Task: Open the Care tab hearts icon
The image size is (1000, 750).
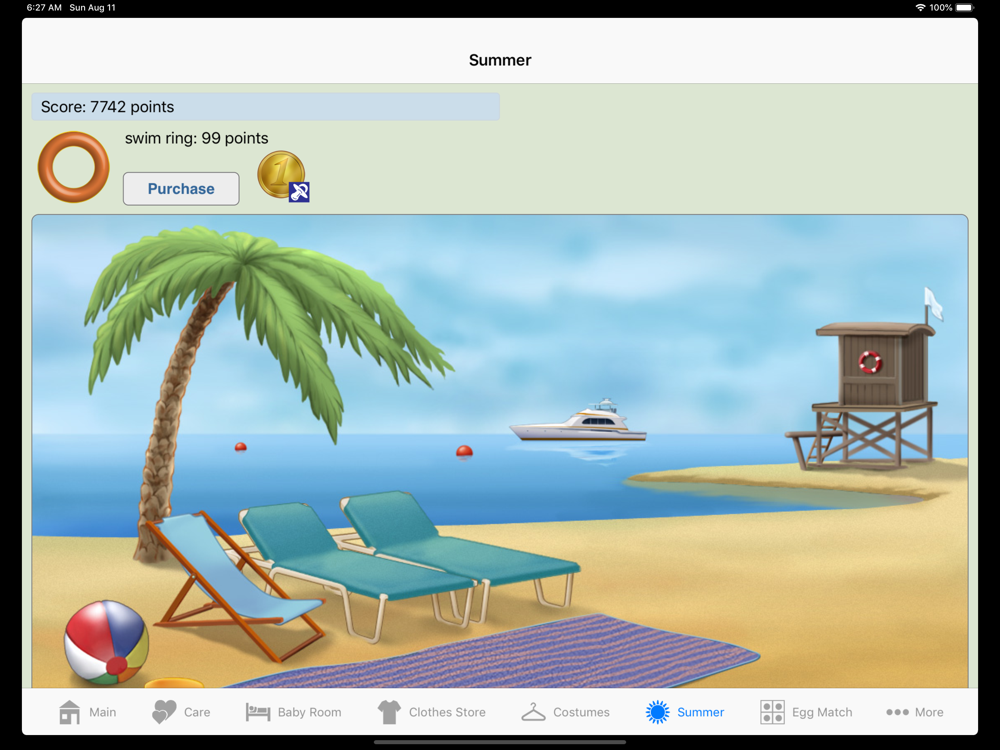Action: (x=164, y=712)
